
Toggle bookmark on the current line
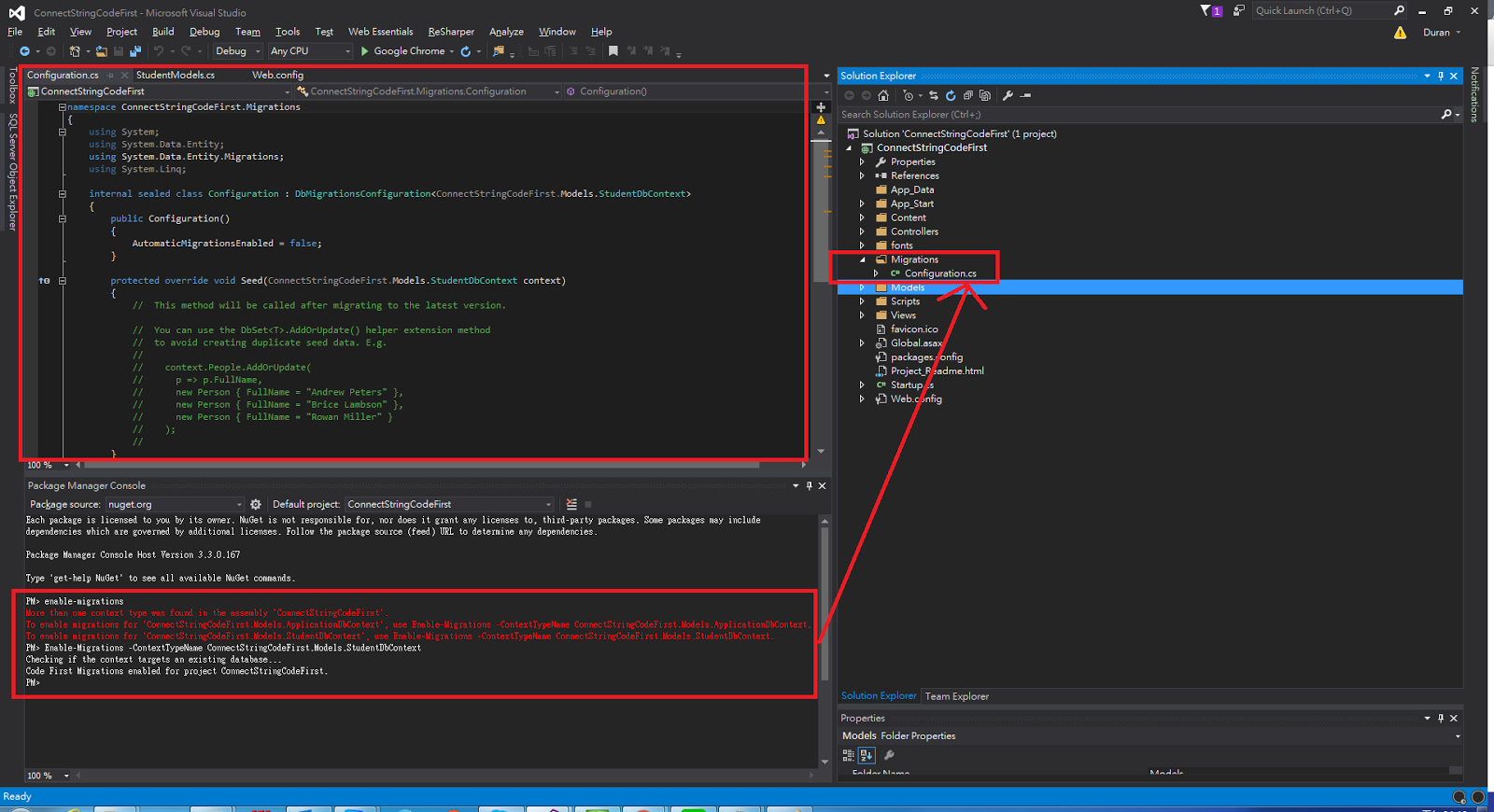coord(613,51)
